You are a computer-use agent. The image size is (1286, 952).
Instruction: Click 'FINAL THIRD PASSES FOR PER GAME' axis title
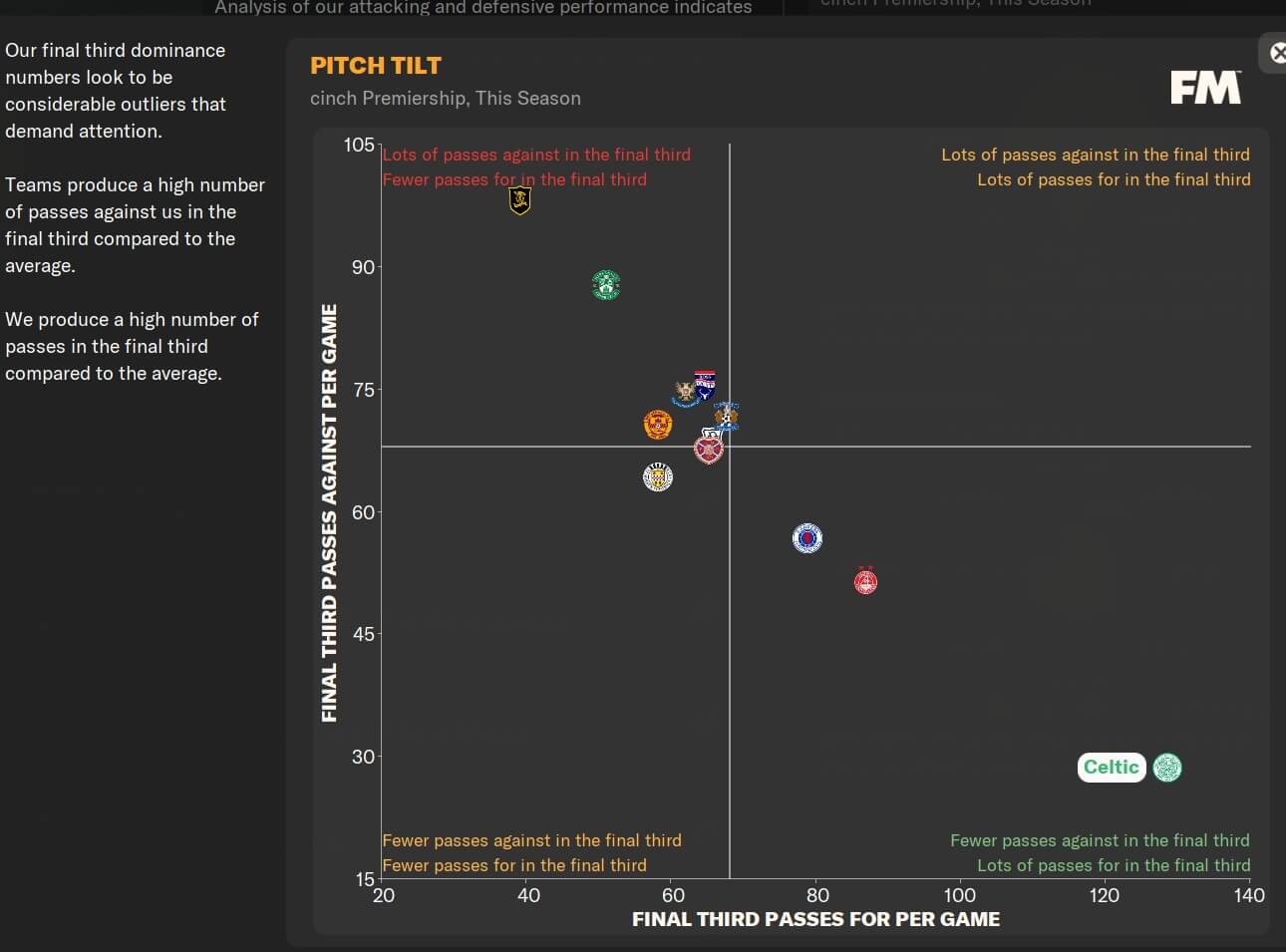click(x=815, y=919)
